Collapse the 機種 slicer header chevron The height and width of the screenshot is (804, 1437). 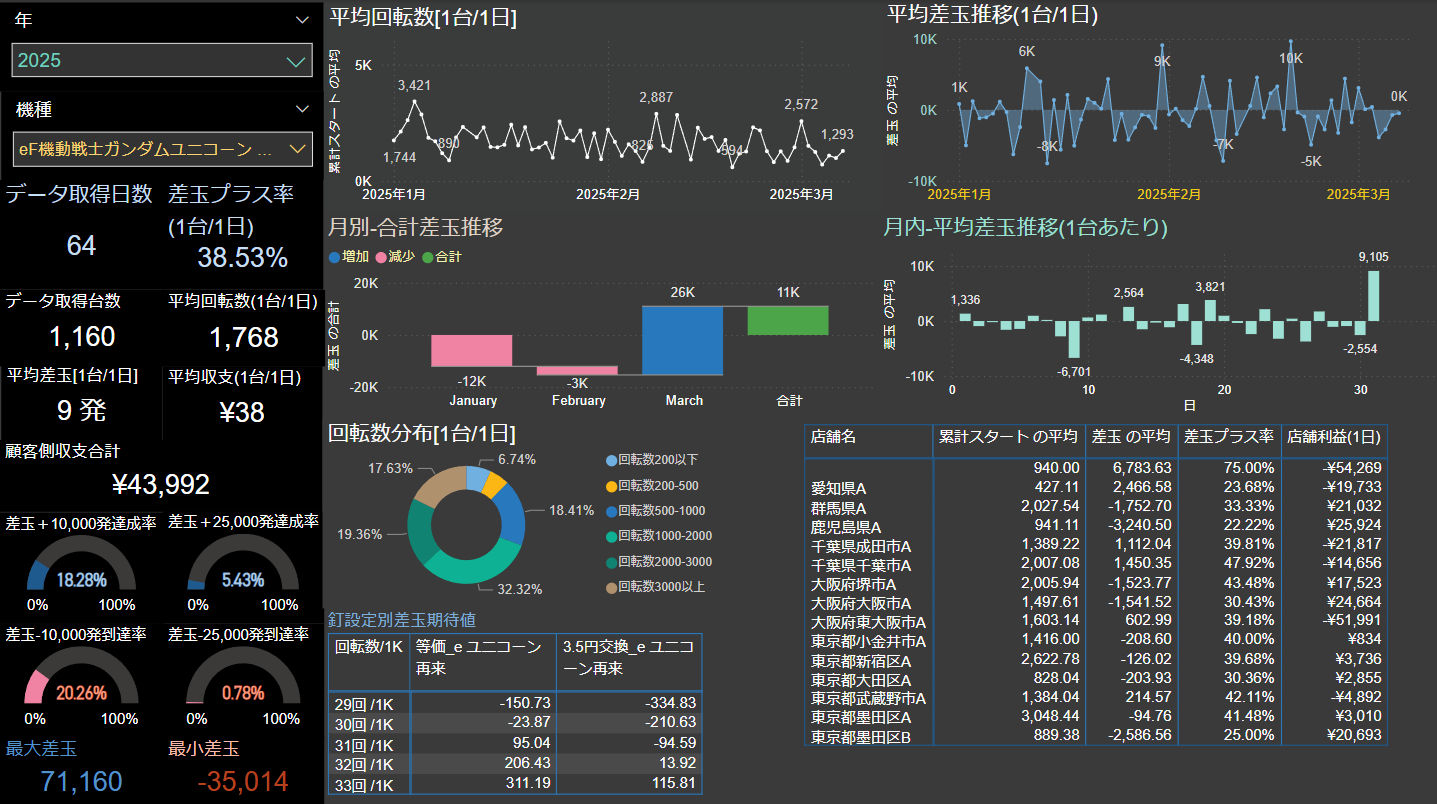click(302, 109)
